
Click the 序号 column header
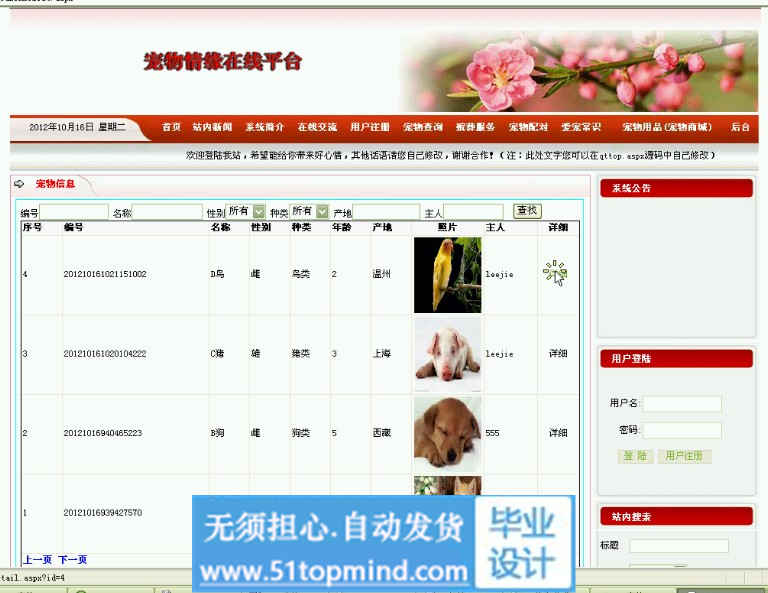click(32, 227)
